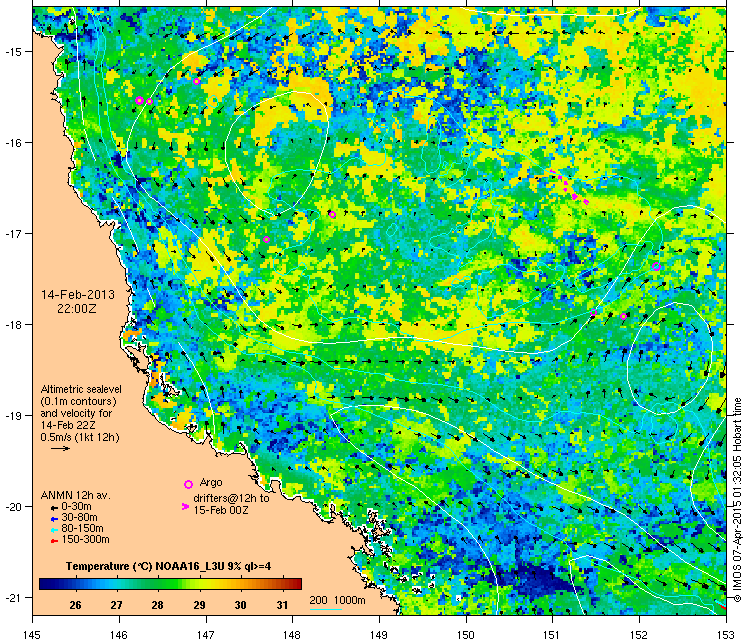Click the longitude axis label 151
Viewport: 750px width, 640px height.
coord(552,634)
